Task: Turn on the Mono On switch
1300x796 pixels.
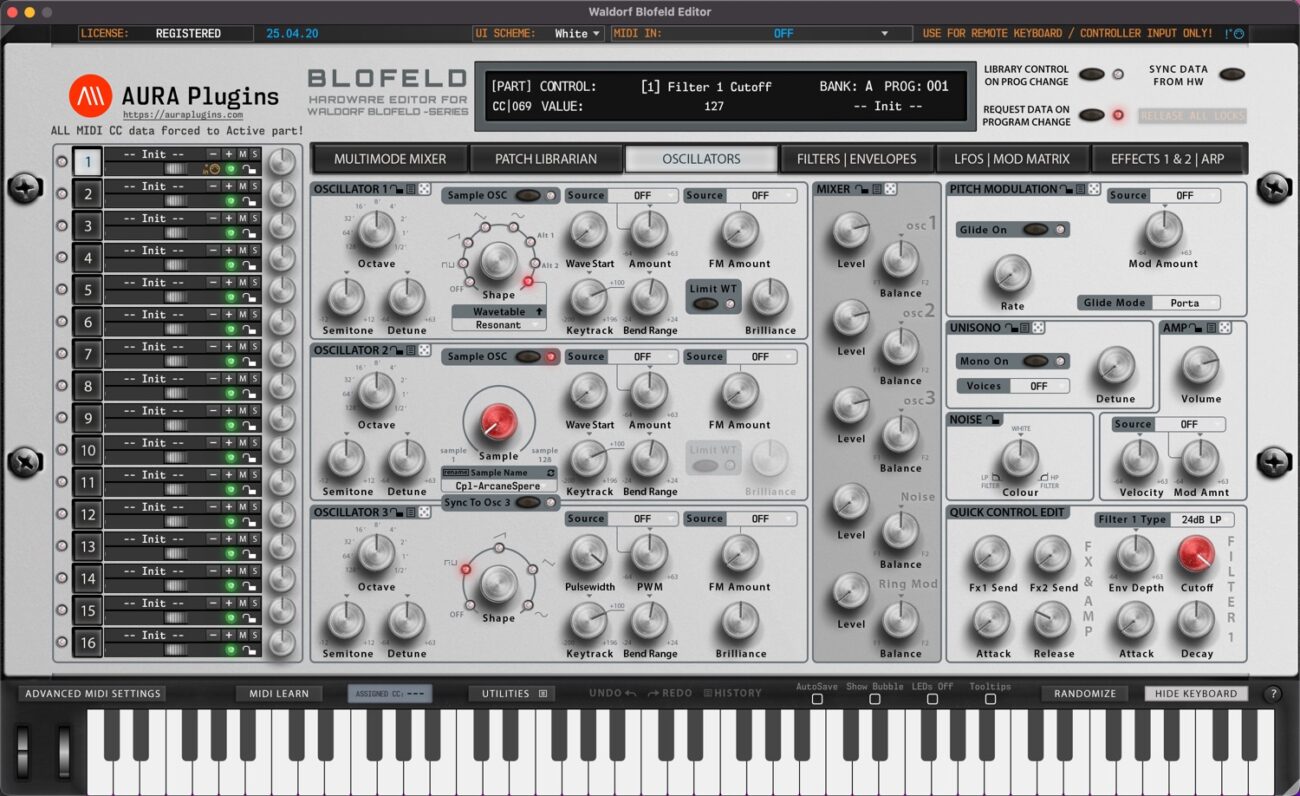Action: coord(1035,361)
